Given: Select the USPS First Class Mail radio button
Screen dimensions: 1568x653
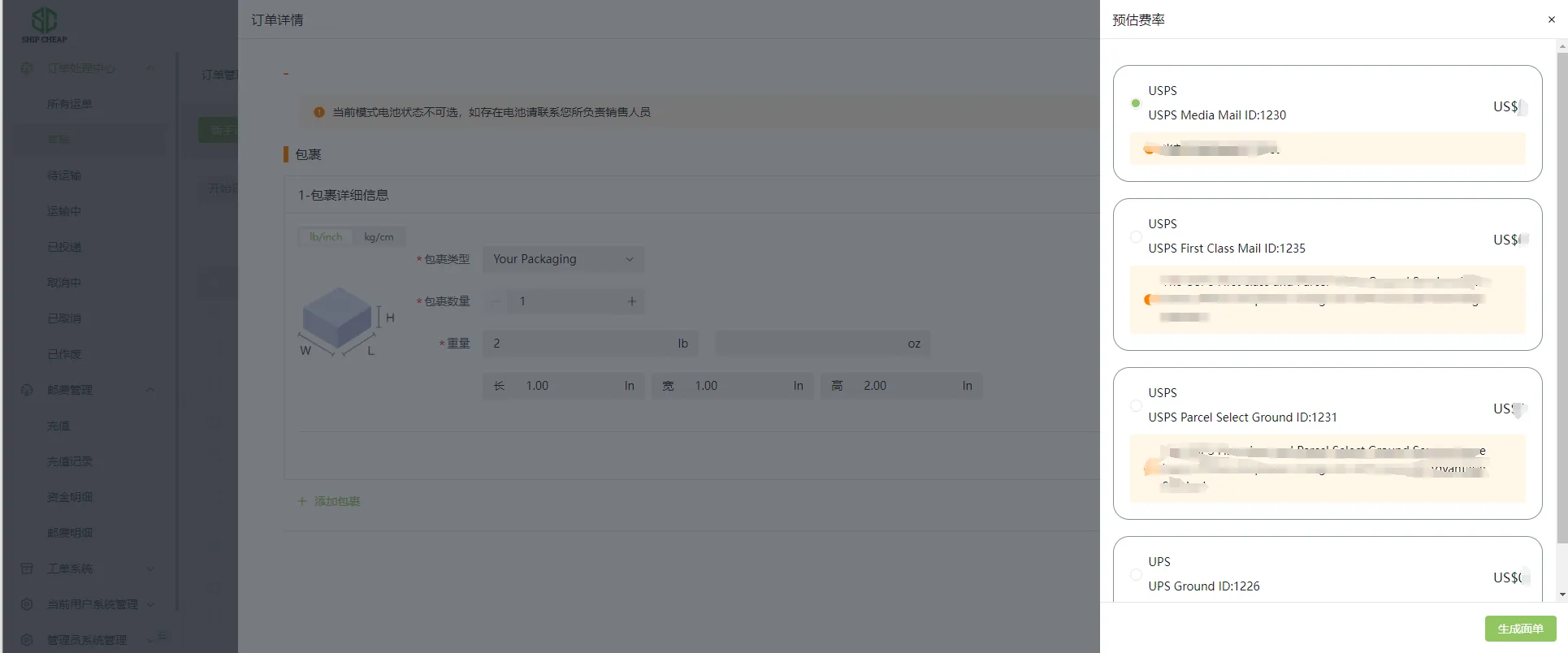Looking at the screenshot, I should (1136, 236).
